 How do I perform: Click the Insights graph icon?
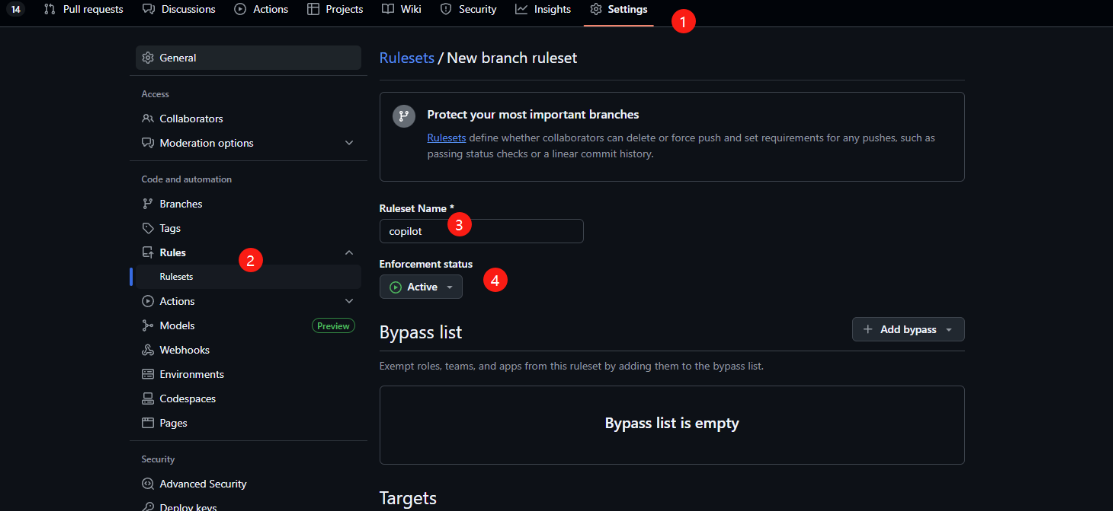[521, 9]
